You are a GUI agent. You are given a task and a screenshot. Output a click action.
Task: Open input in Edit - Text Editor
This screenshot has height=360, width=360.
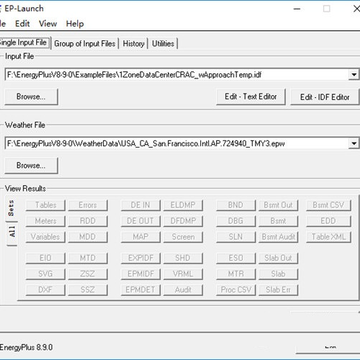pyautogui.click(x=251, y=97)
